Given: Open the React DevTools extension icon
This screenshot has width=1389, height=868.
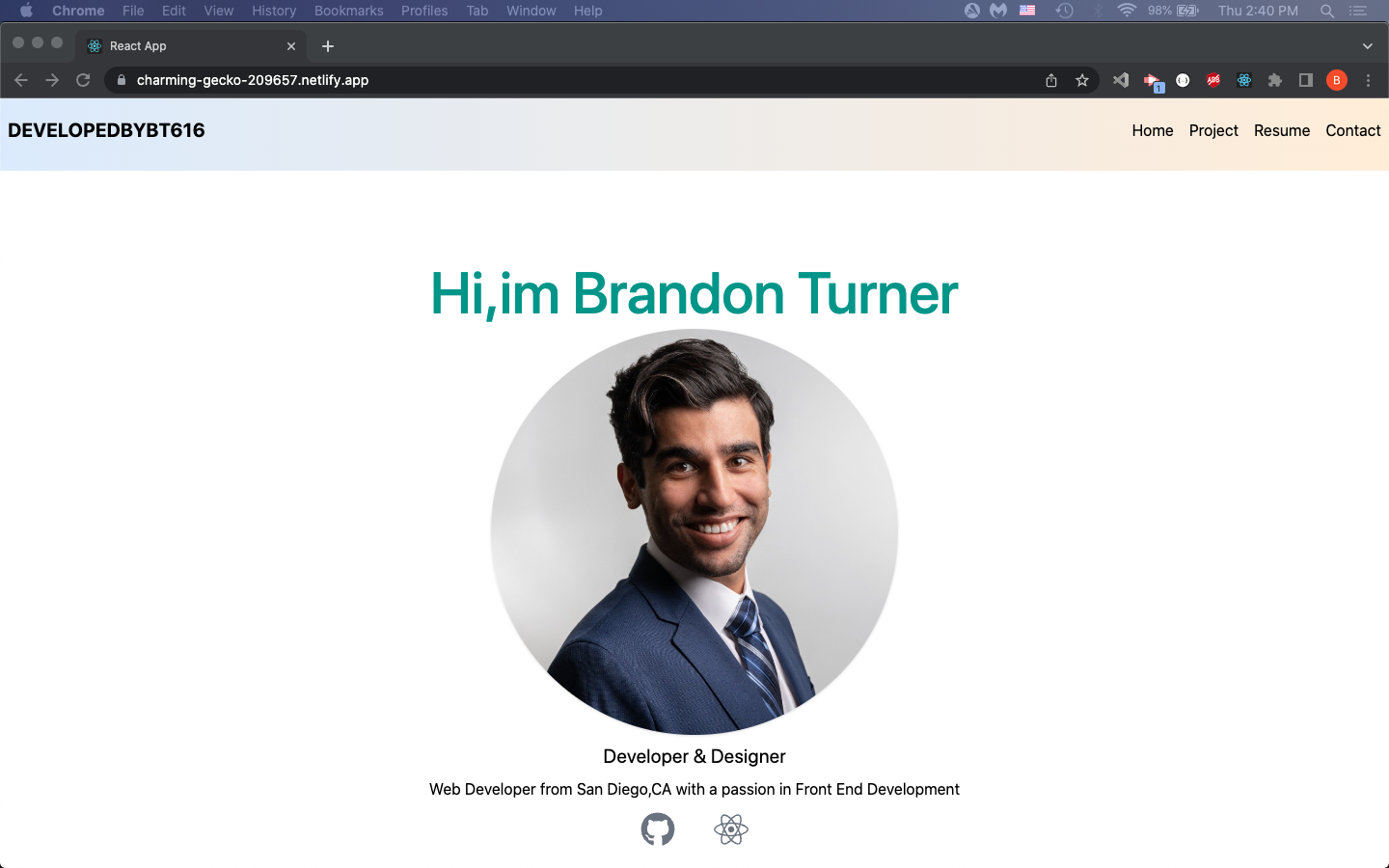Looking at the screenshot, I should pos(1243,80).
